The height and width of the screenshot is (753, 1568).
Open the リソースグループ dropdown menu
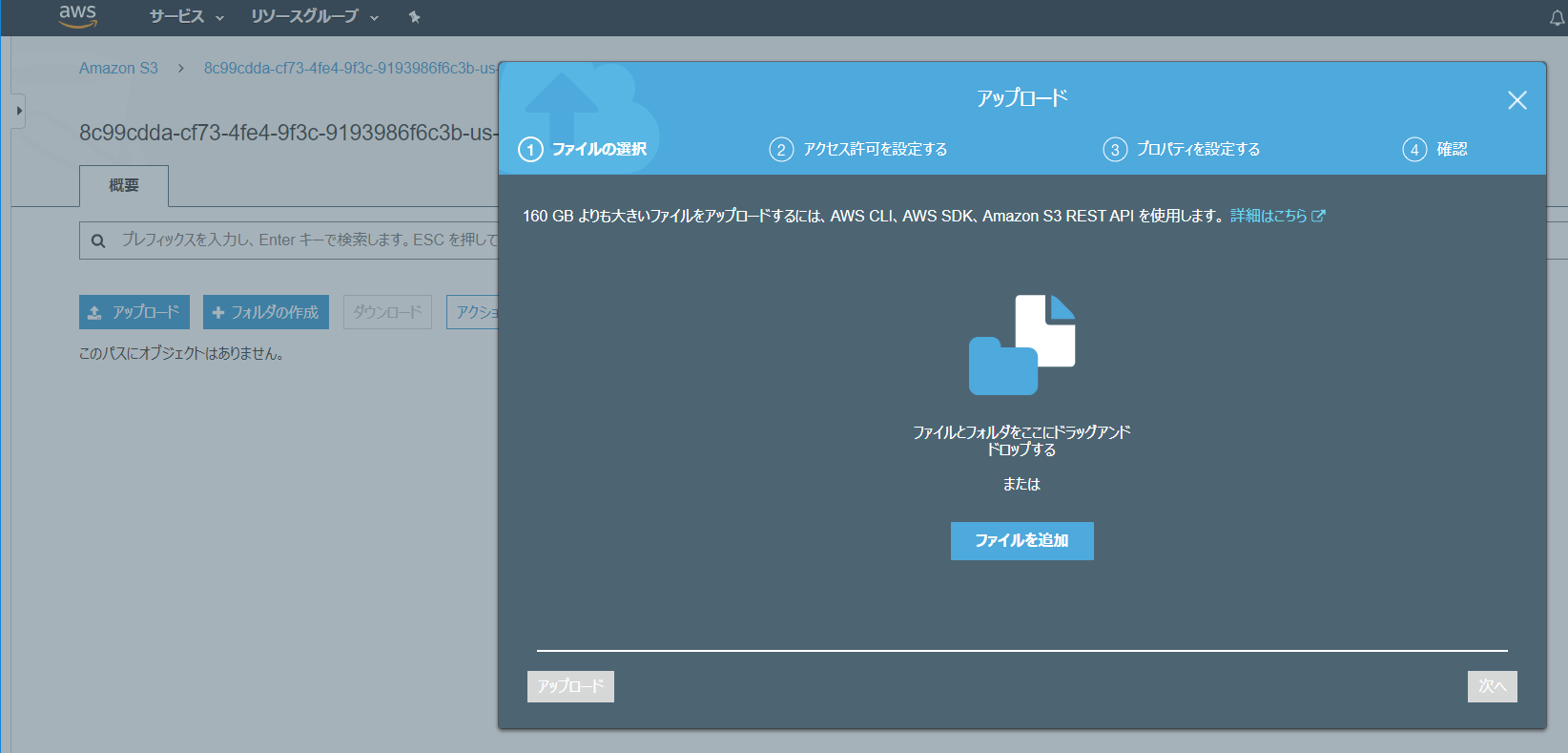(315, 16)
